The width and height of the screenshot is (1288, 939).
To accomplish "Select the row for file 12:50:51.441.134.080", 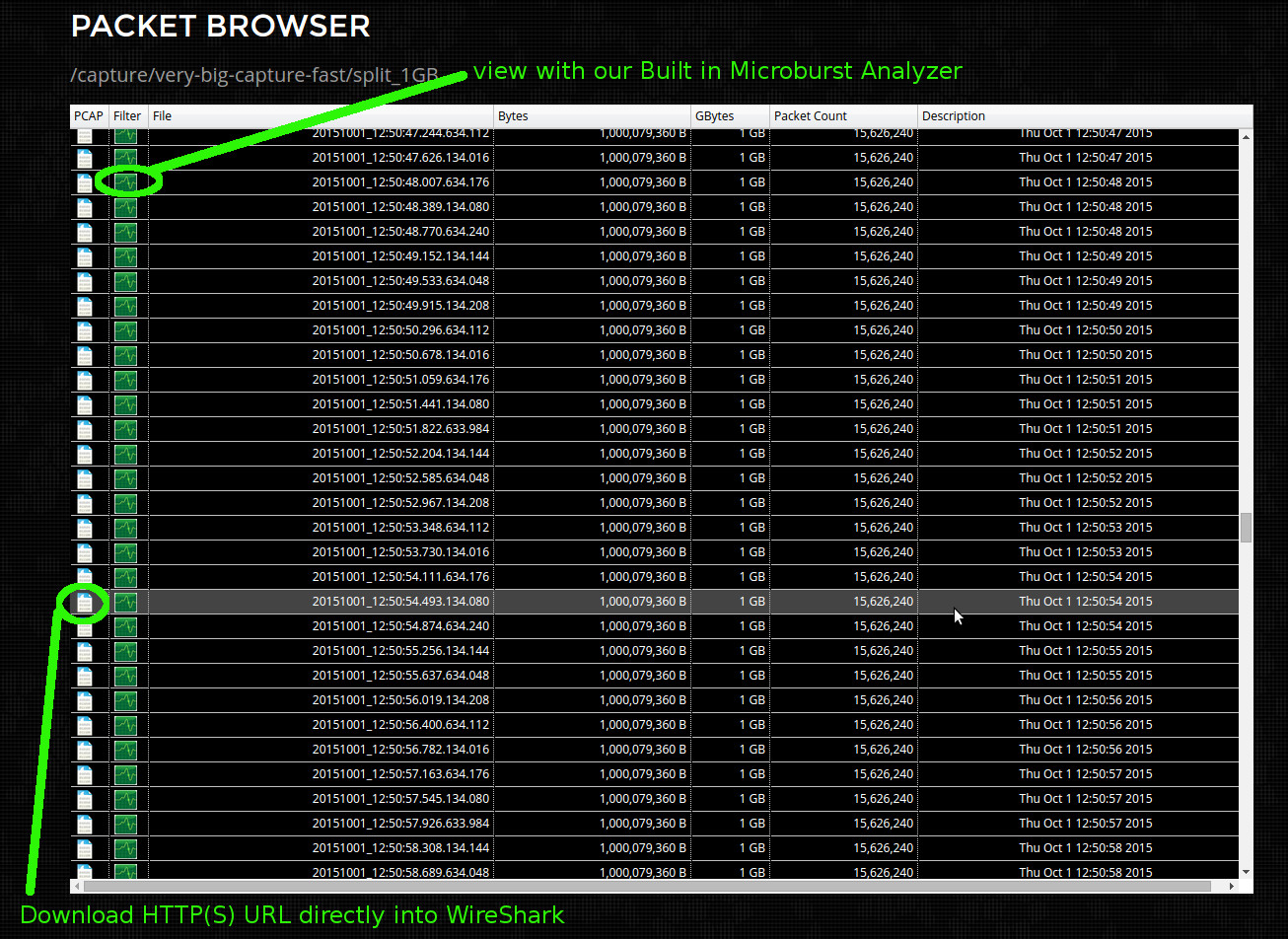I will coord(592,403).
